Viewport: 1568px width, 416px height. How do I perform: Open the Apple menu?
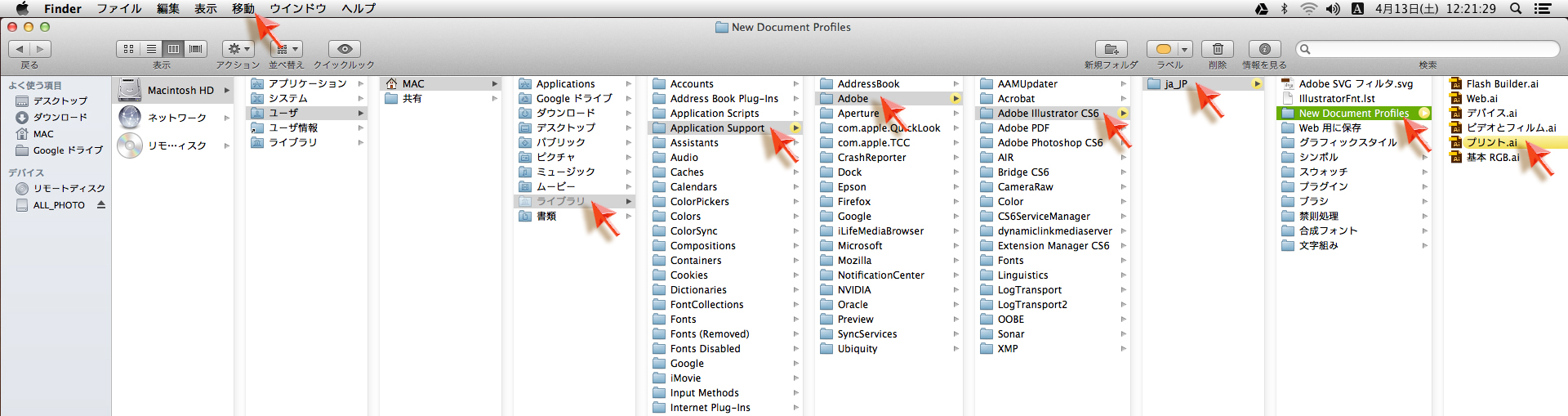[22, 8]
